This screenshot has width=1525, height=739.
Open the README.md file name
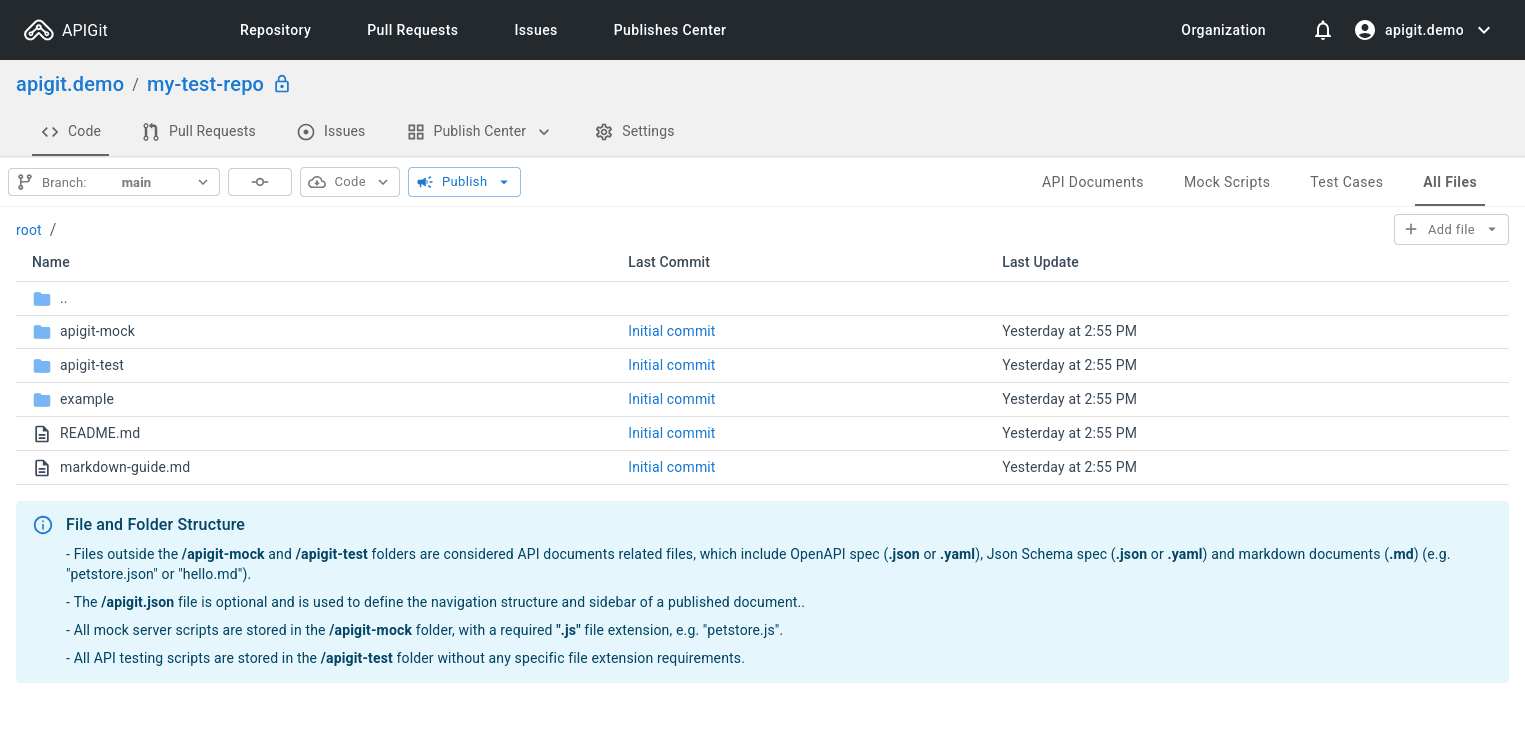100,433
